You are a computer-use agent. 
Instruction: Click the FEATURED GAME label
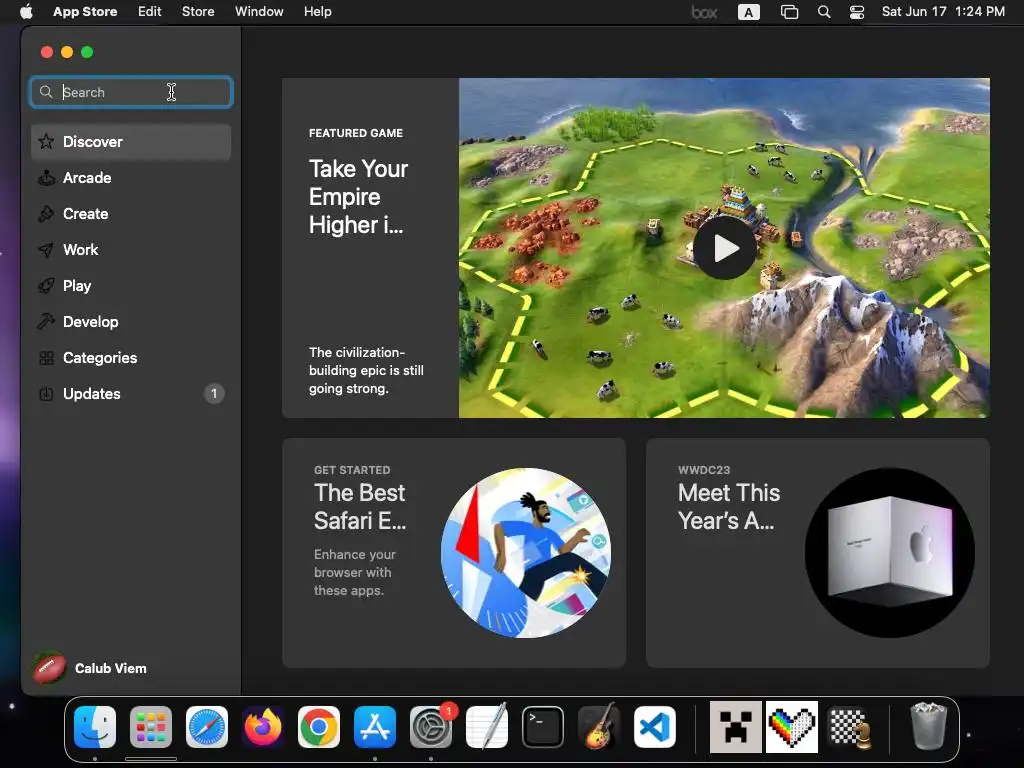(356, 133)
